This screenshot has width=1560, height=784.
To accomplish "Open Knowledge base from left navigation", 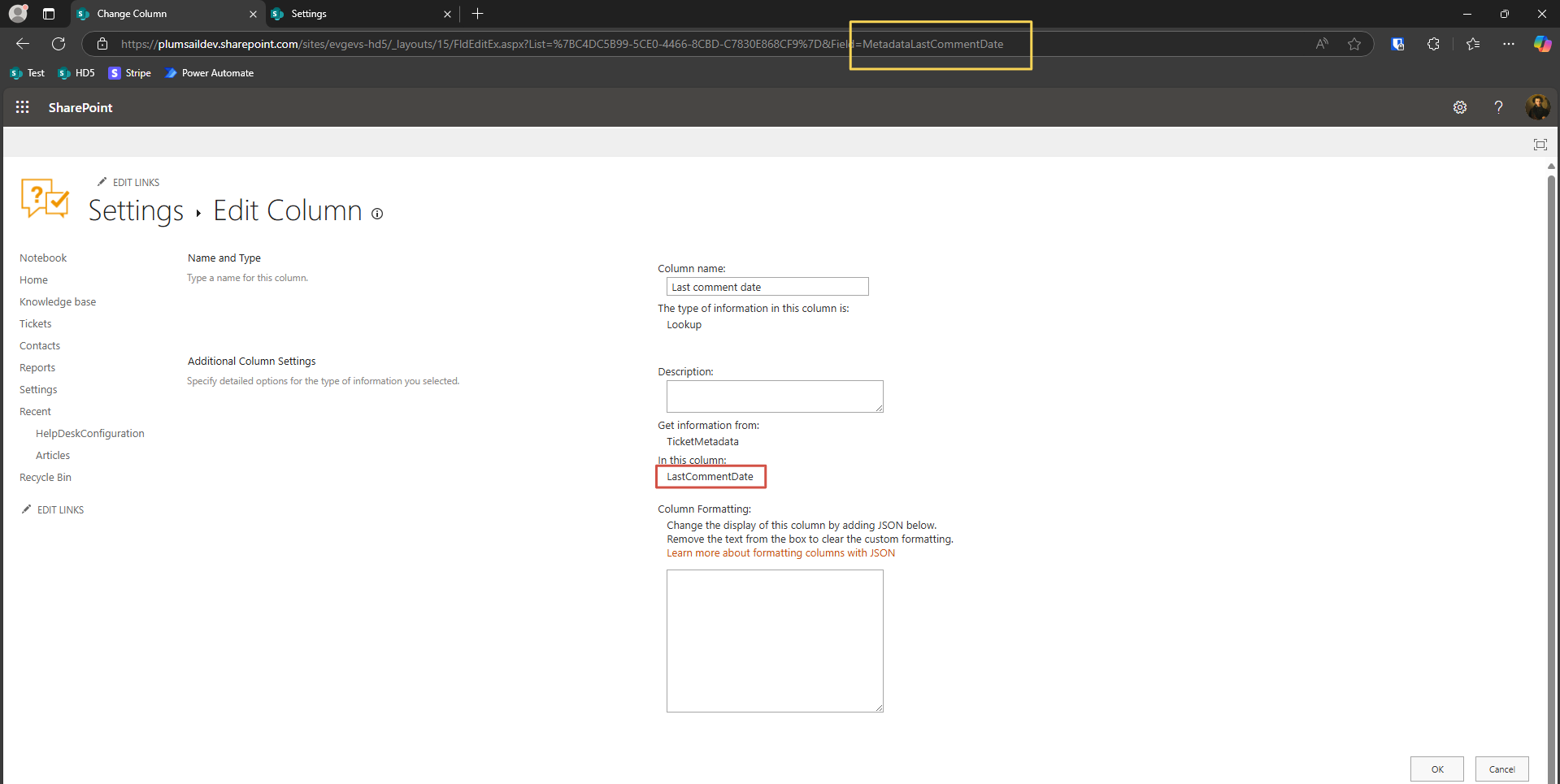I will (58, 301).
